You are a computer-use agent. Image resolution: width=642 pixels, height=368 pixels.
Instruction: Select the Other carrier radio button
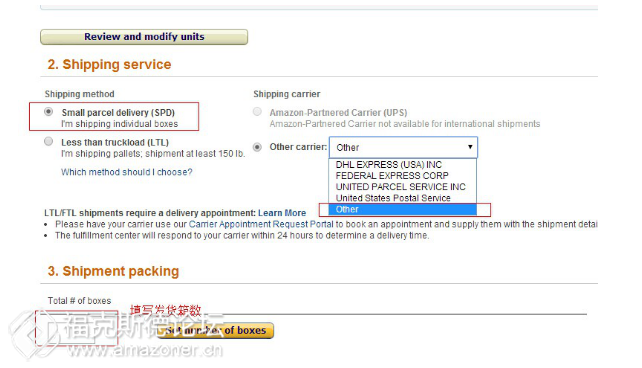coord(257,147)
